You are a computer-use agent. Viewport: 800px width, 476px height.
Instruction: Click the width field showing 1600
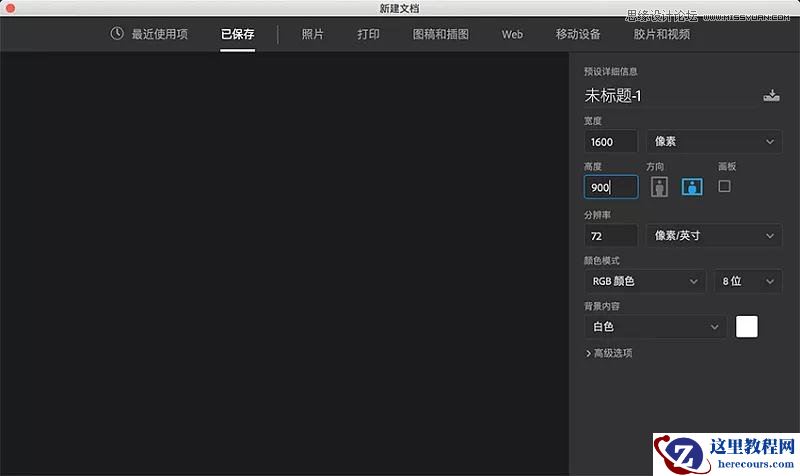(x=611, y=141)
